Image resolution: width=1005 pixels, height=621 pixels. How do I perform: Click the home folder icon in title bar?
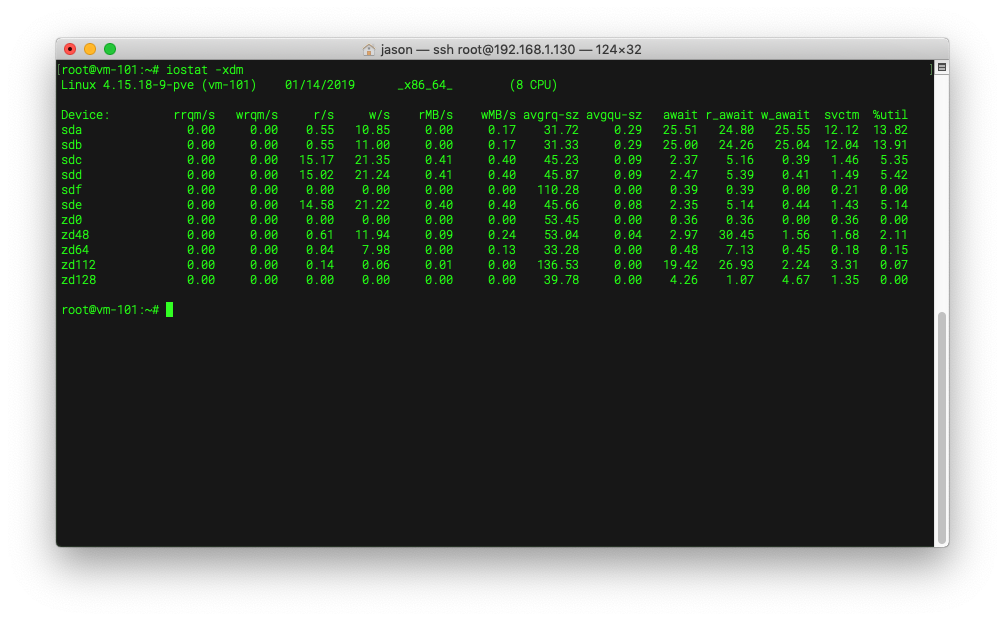(369, 49)
